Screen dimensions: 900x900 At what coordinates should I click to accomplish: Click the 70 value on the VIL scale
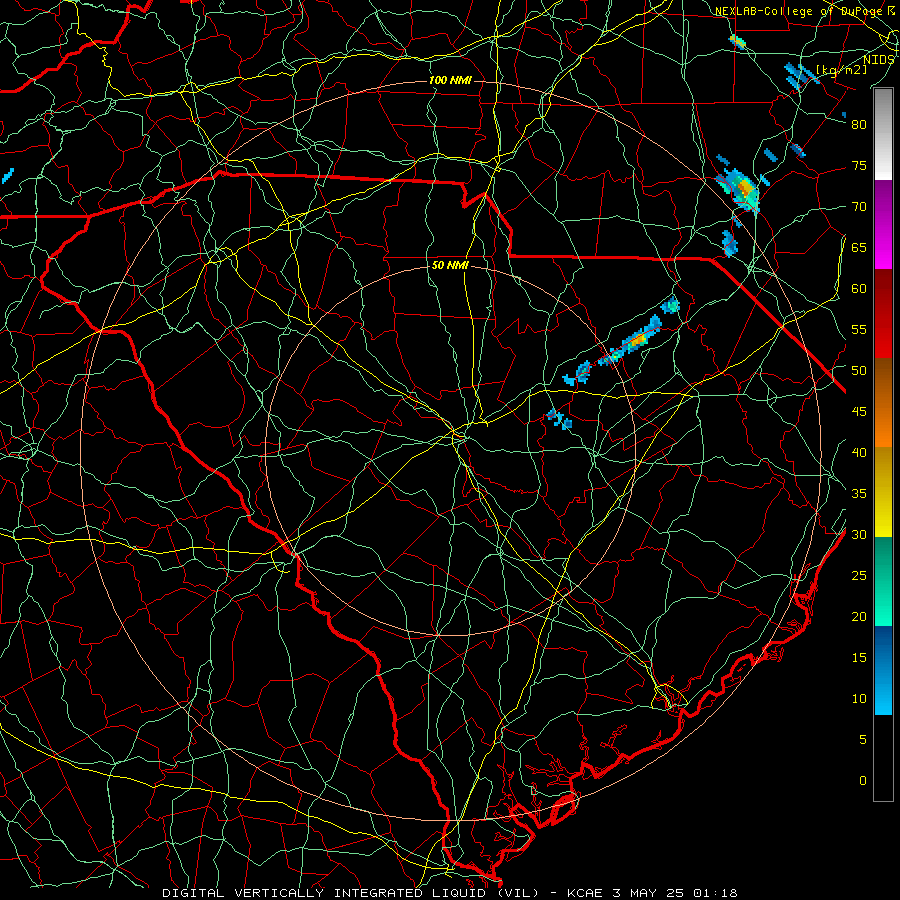click(859, 207)
